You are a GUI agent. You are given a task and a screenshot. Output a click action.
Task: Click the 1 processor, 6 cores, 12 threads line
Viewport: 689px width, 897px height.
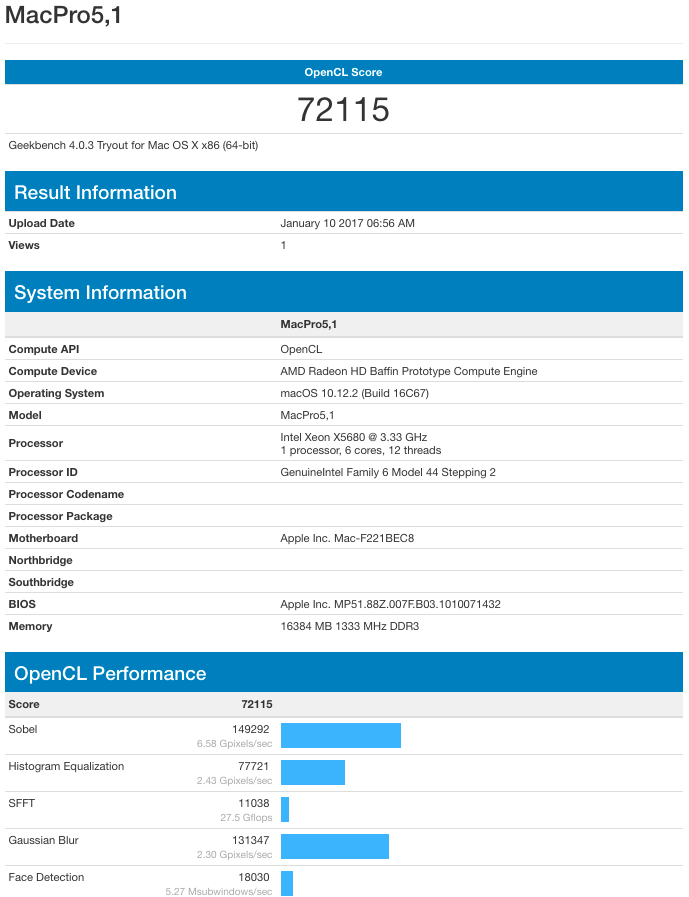pos(361,450)
